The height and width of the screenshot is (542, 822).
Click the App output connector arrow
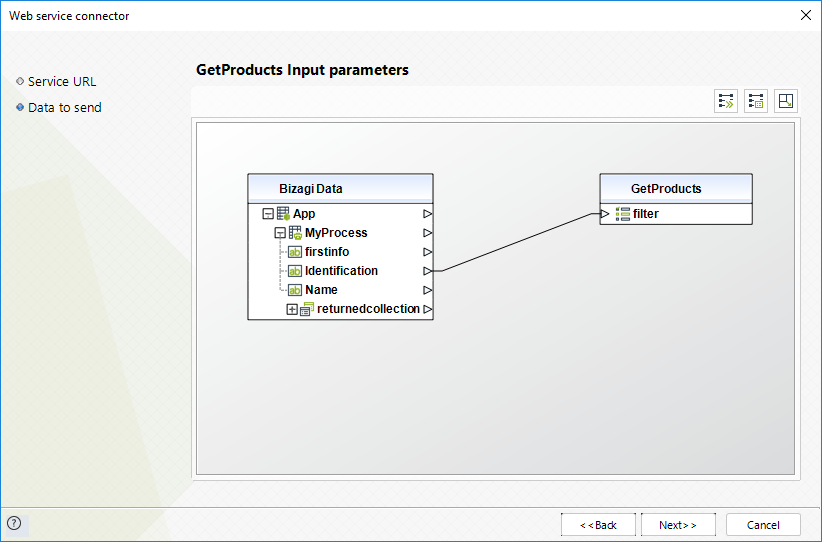(x=428, y=214)
